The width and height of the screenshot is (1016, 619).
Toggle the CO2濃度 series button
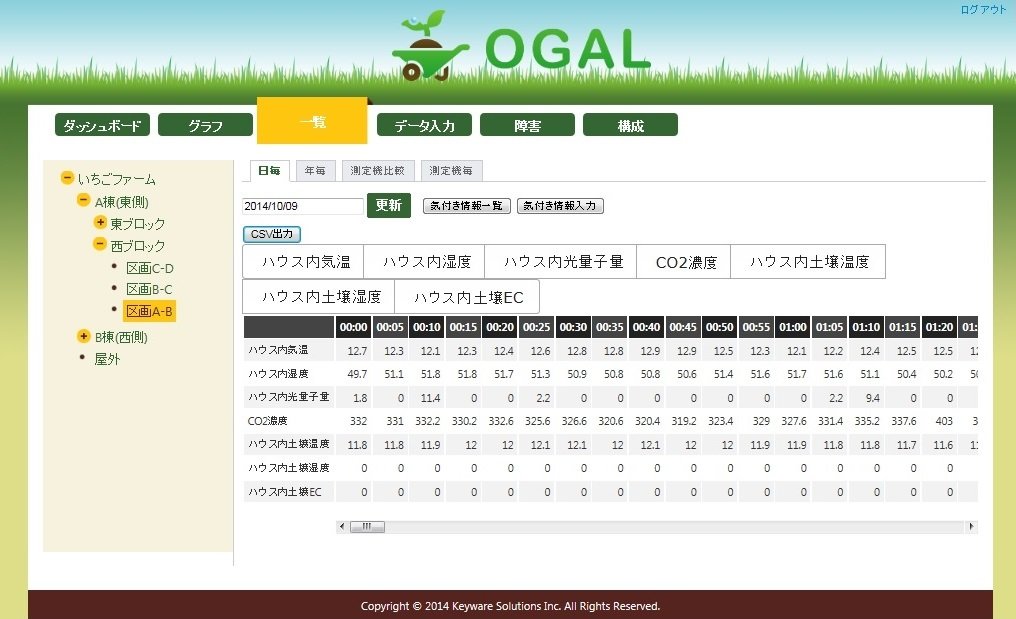pos(684,262)
